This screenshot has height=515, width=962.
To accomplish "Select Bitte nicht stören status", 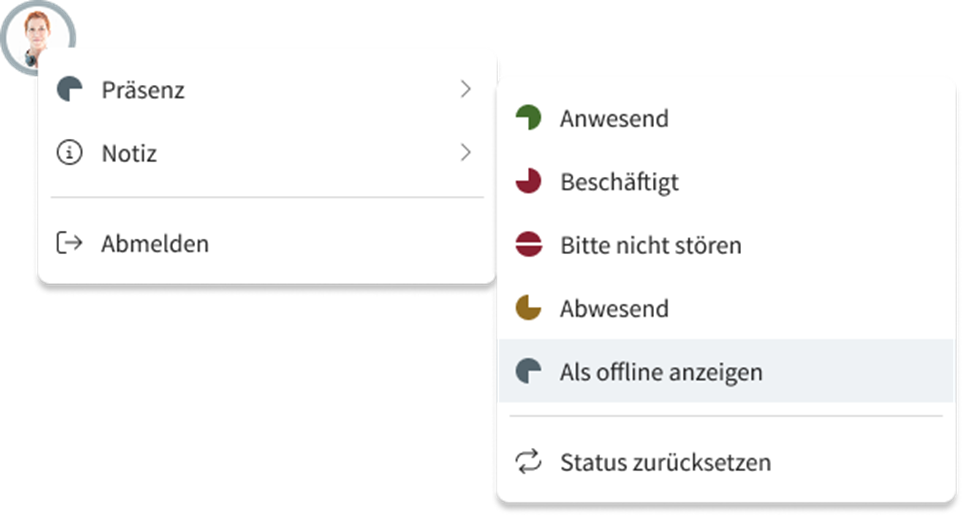I will 650,245.
